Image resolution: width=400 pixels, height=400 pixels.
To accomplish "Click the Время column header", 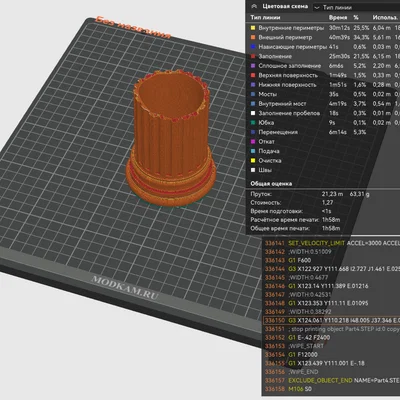I will [338, 18].
